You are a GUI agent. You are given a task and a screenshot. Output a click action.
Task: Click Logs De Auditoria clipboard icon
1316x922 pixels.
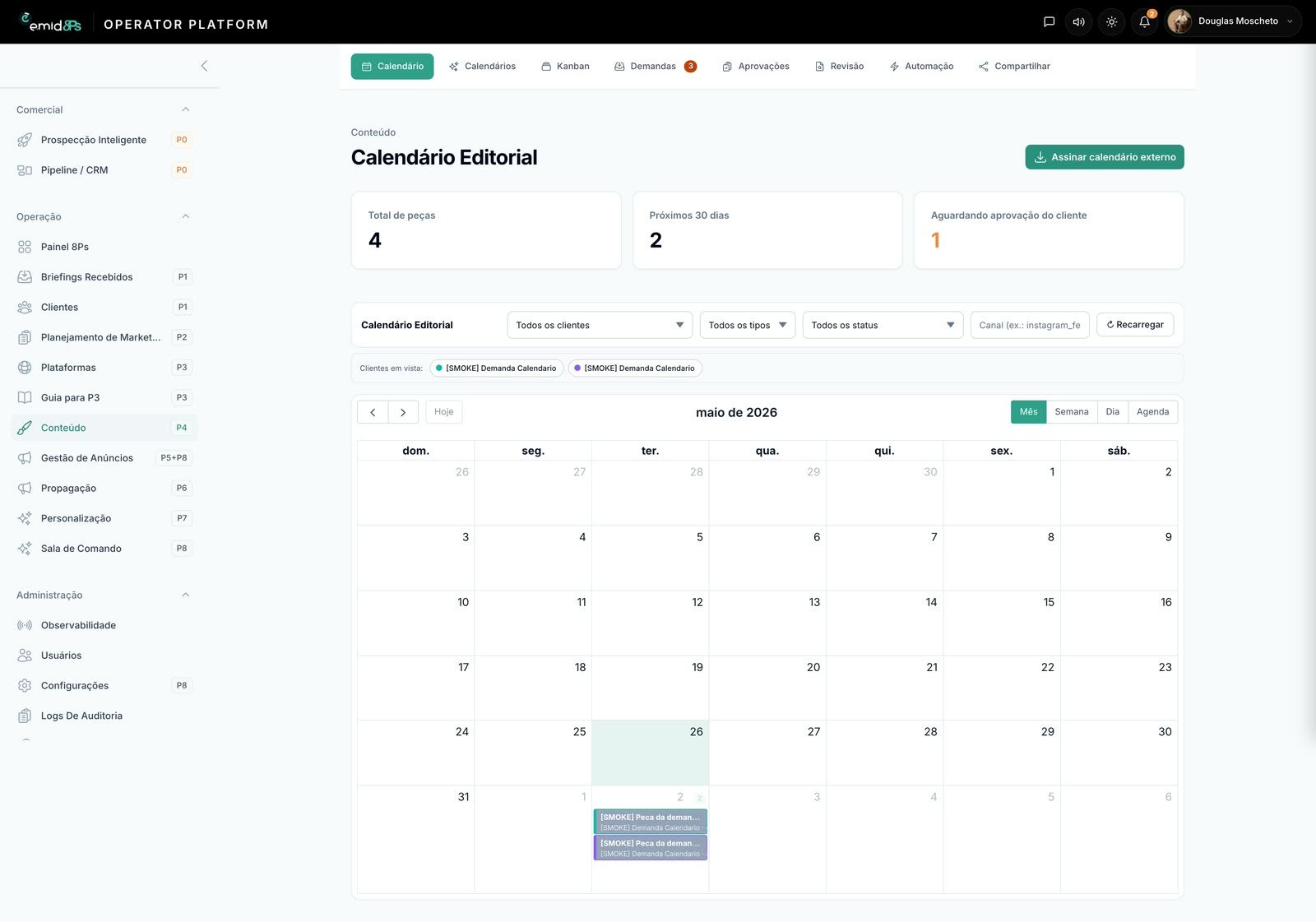tap(25, 716)
